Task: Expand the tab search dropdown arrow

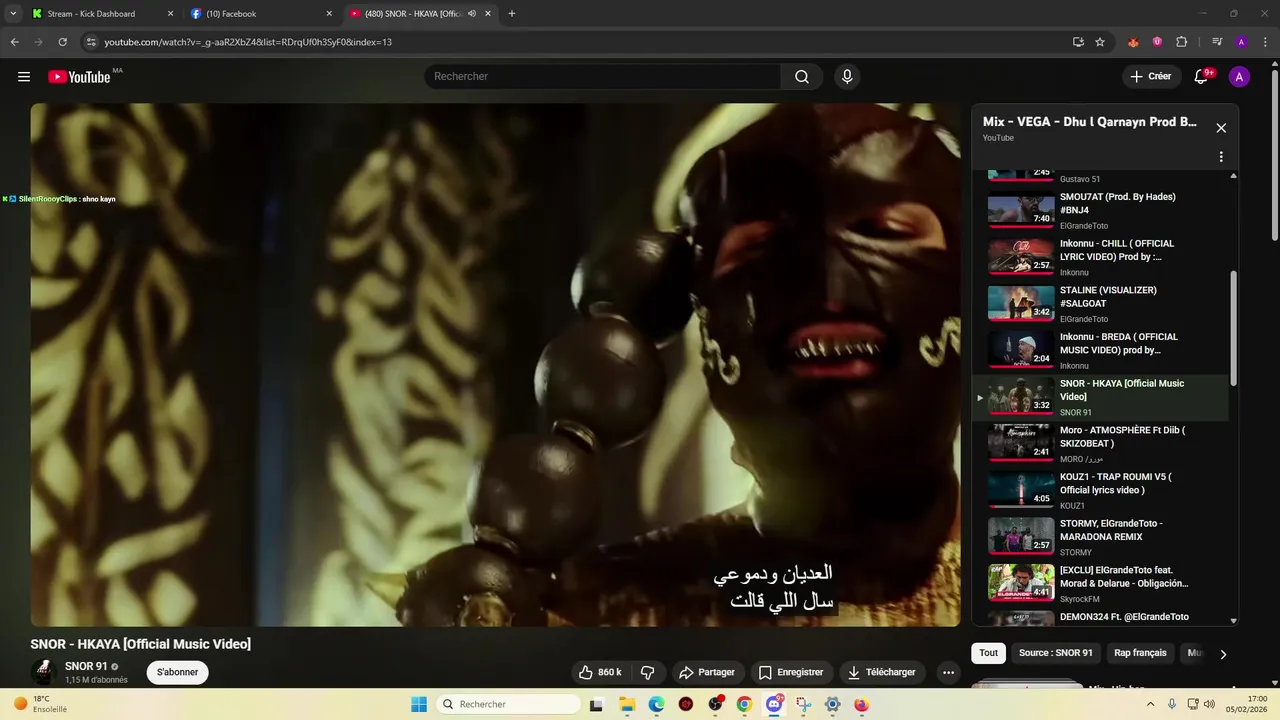Action: [x=13, y=14]
